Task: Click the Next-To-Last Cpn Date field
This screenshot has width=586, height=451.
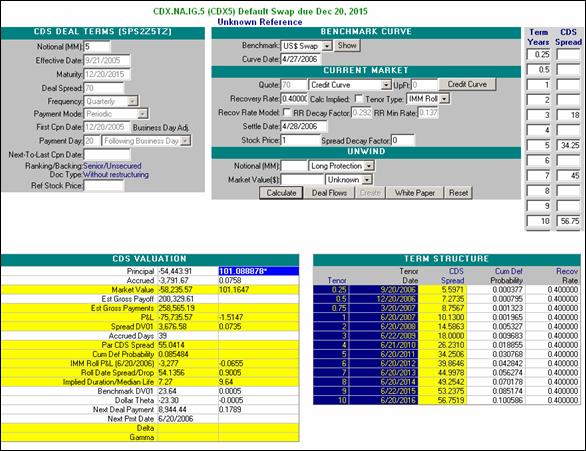Action: 107,154
